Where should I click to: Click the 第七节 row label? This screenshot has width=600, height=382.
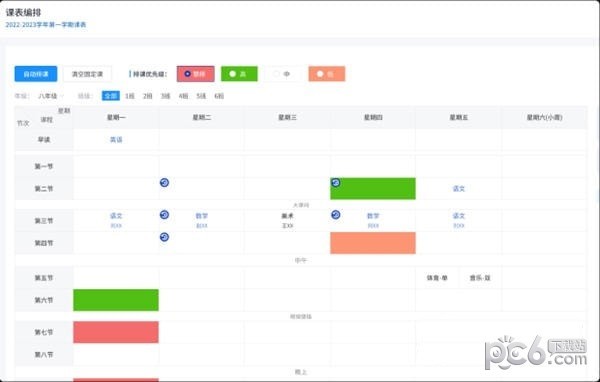click(x=44, y=332)
